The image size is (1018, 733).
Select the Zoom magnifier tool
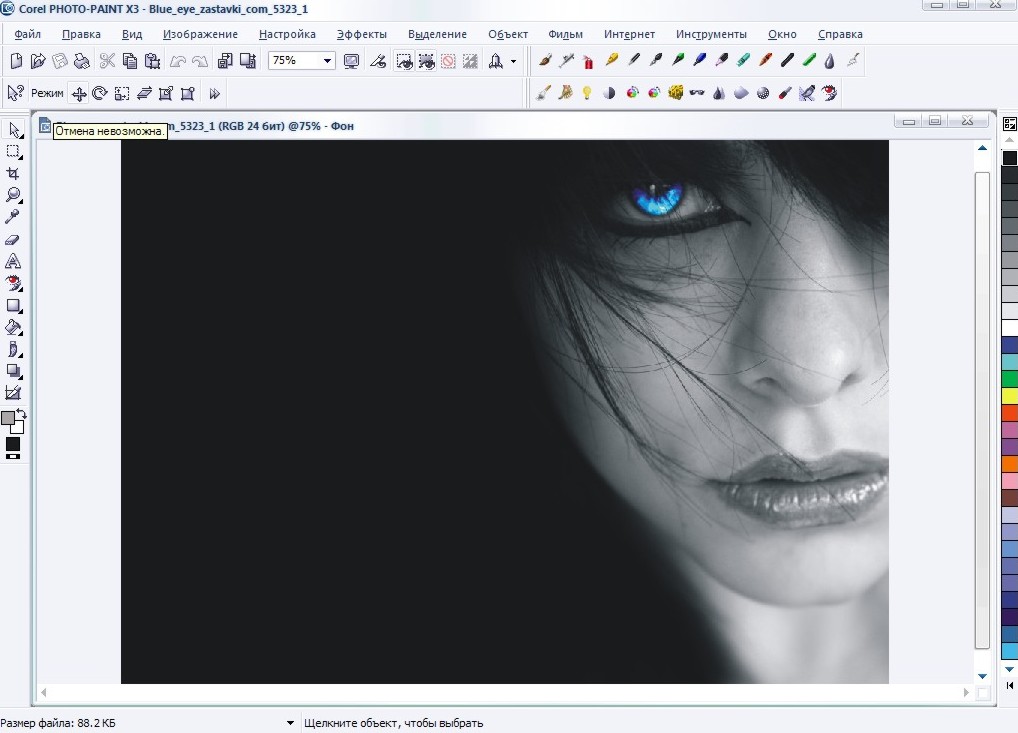click(x=13, y=195)
